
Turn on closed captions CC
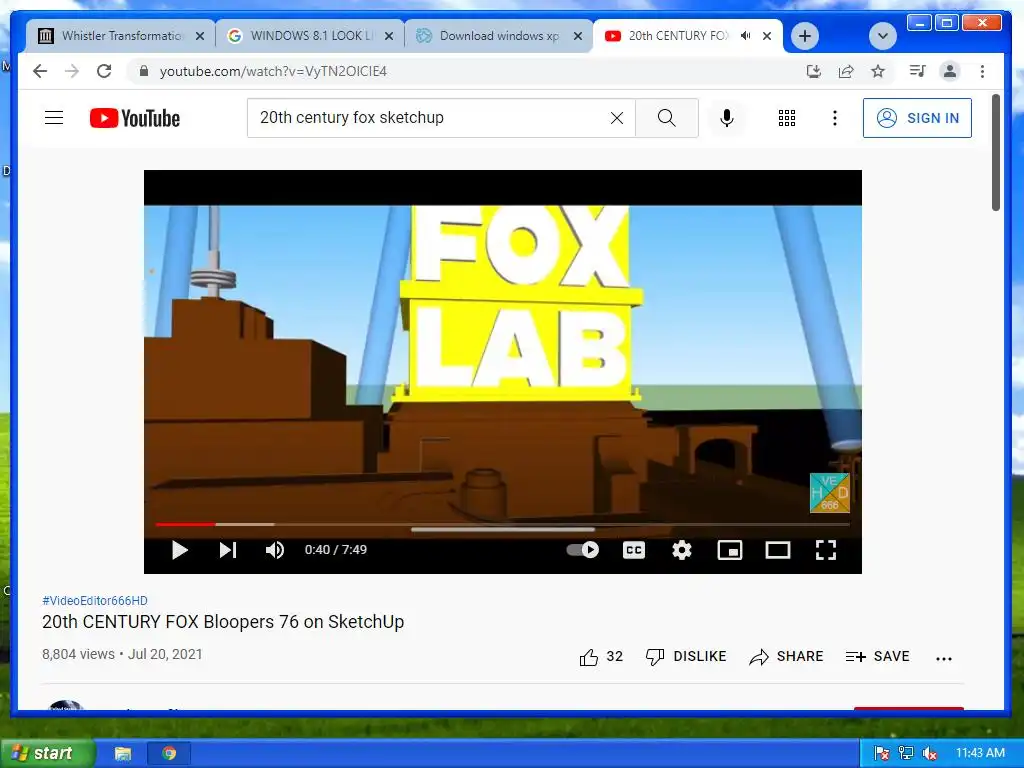(633, 550)
